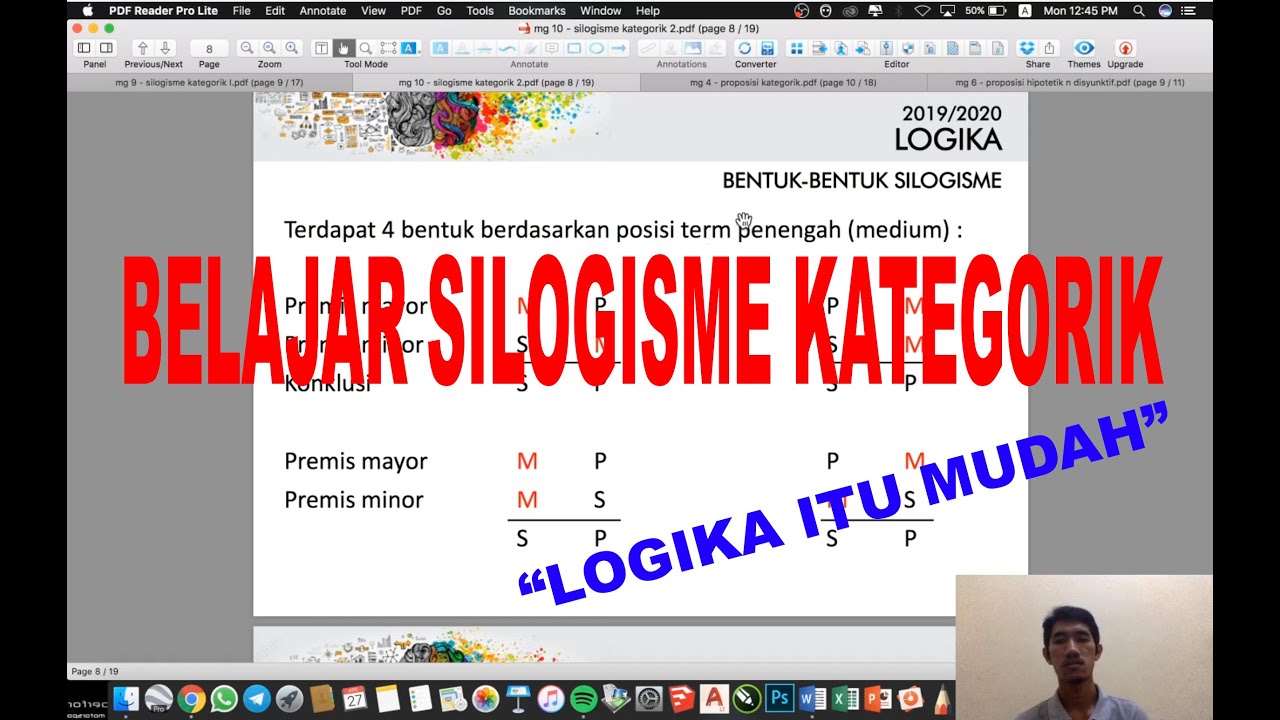Zoom in with the plus magnifier
The image size is (1280, 720).
tap(291, 48)
